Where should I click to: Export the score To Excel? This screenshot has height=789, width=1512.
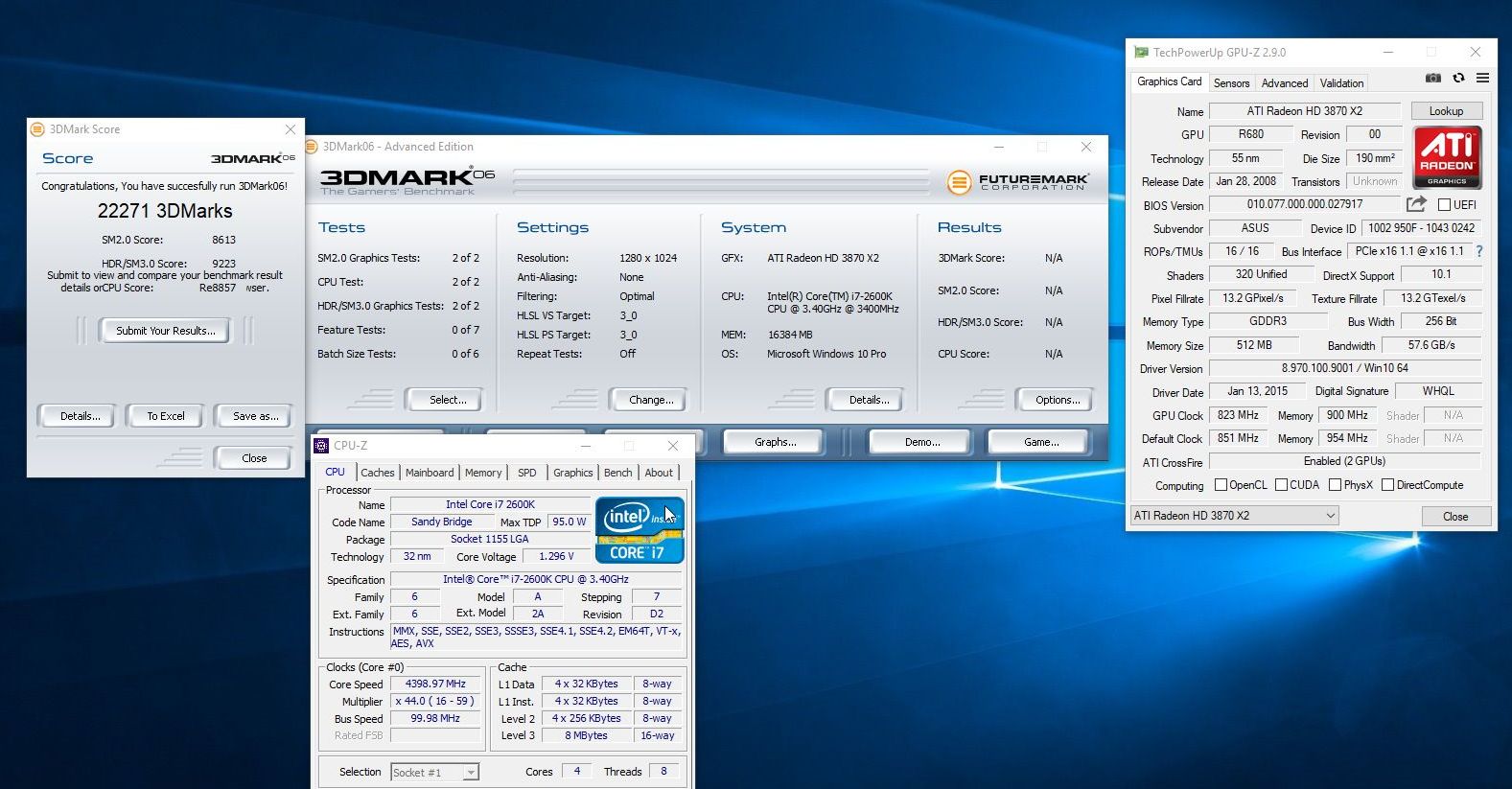(166, 416)
